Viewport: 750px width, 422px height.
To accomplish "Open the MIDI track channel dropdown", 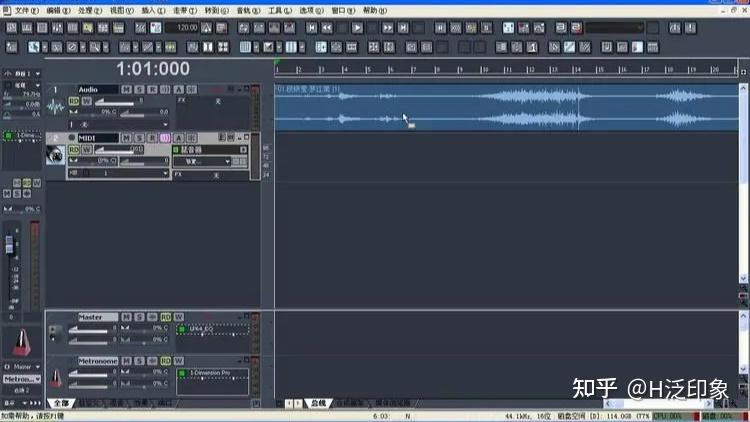I will point(165,173).
